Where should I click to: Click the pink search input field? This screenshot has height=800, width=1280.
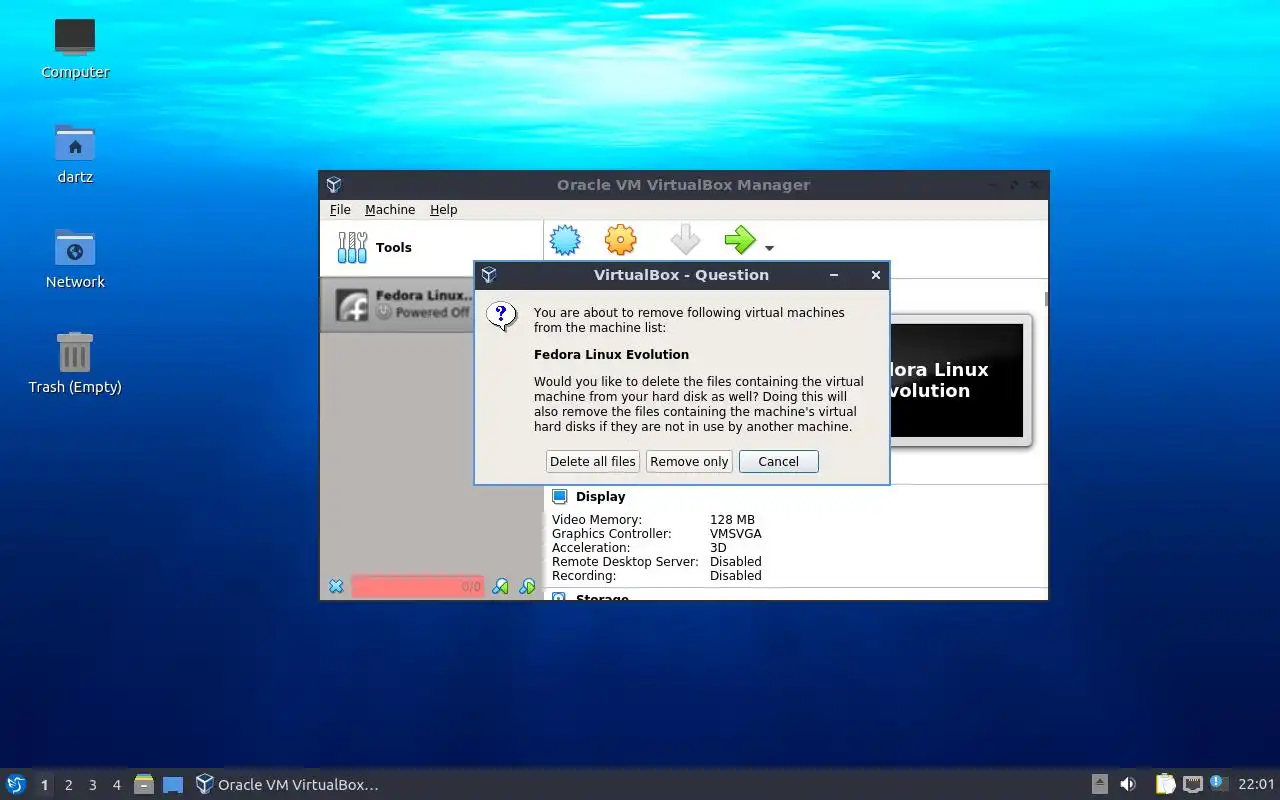417,586
